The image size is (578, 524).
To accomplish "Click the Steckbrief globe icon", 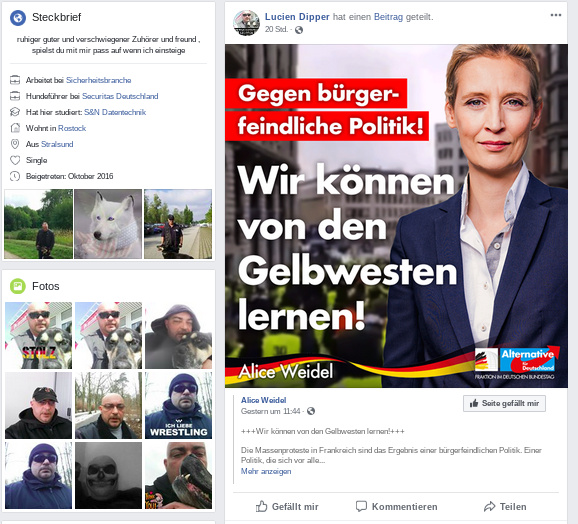I will tap(18, 17).
